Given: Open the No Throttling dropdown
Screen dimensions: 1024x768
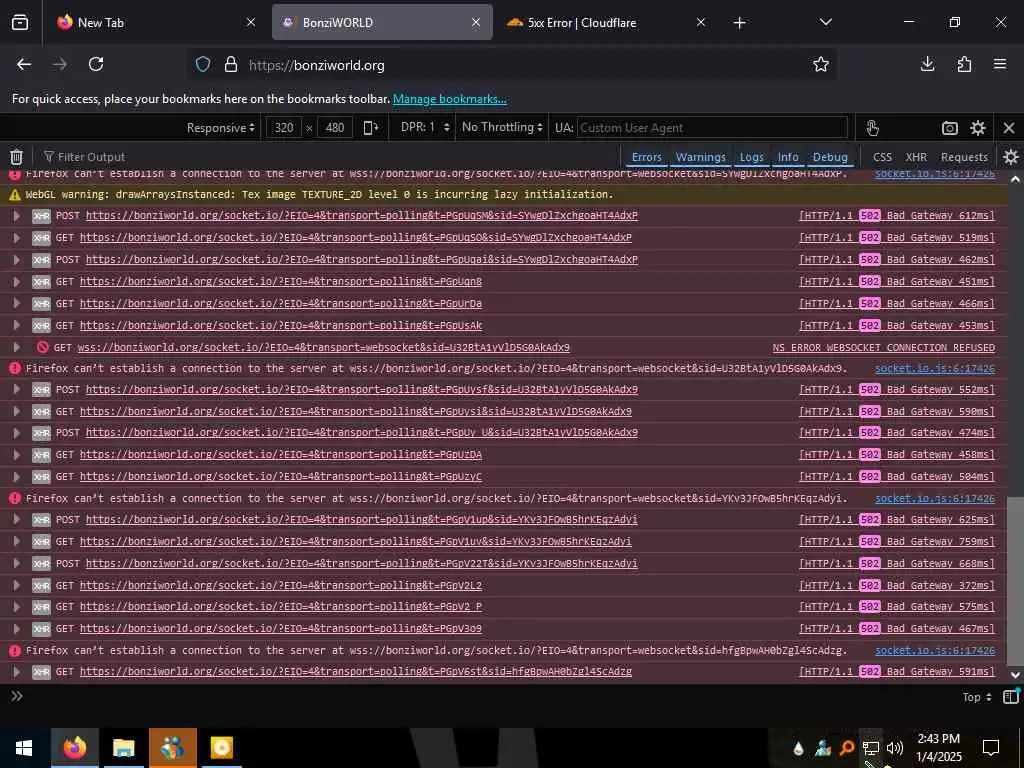Looking at the screenshot, I should click(502, 127).
